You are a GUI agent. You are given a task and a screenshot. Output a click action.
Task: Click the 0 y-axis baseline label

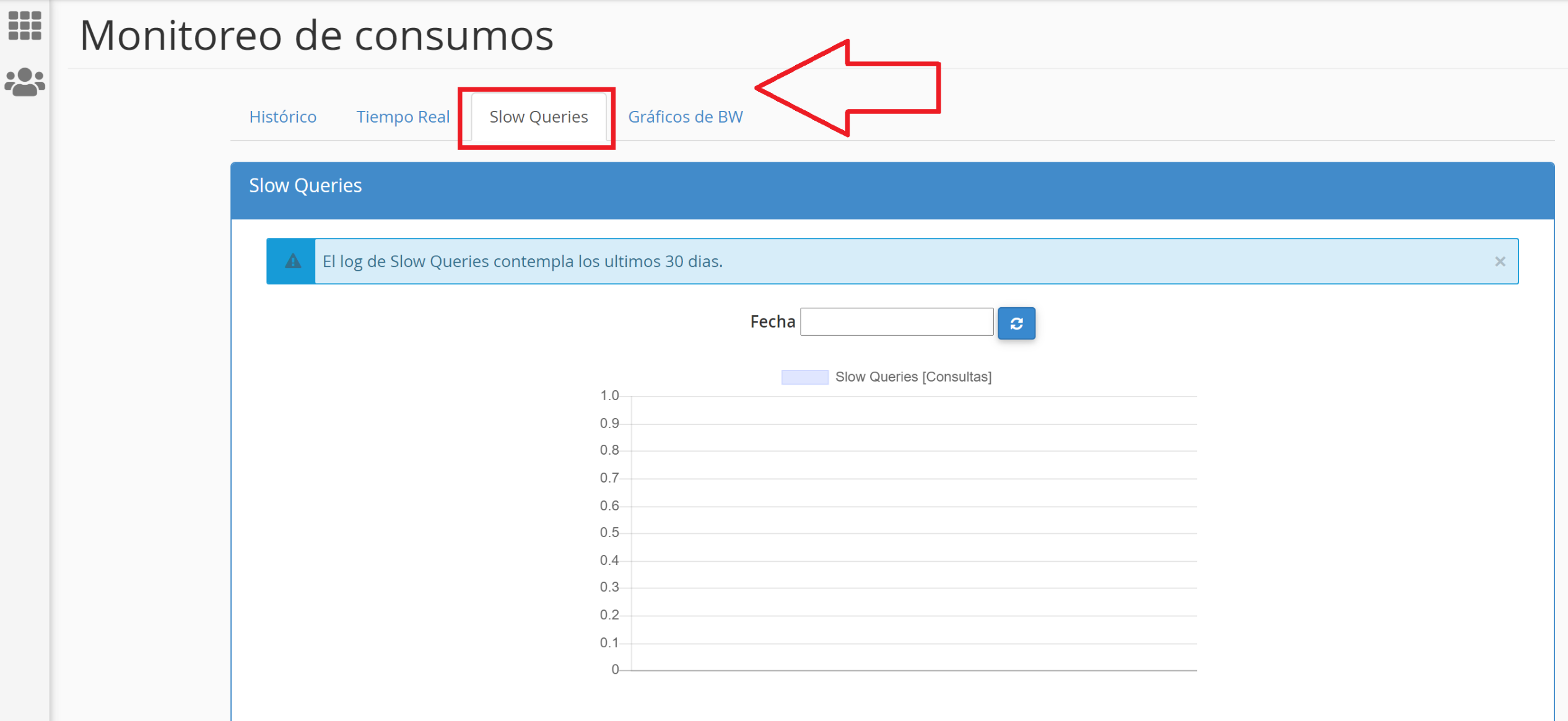point(614,669)
